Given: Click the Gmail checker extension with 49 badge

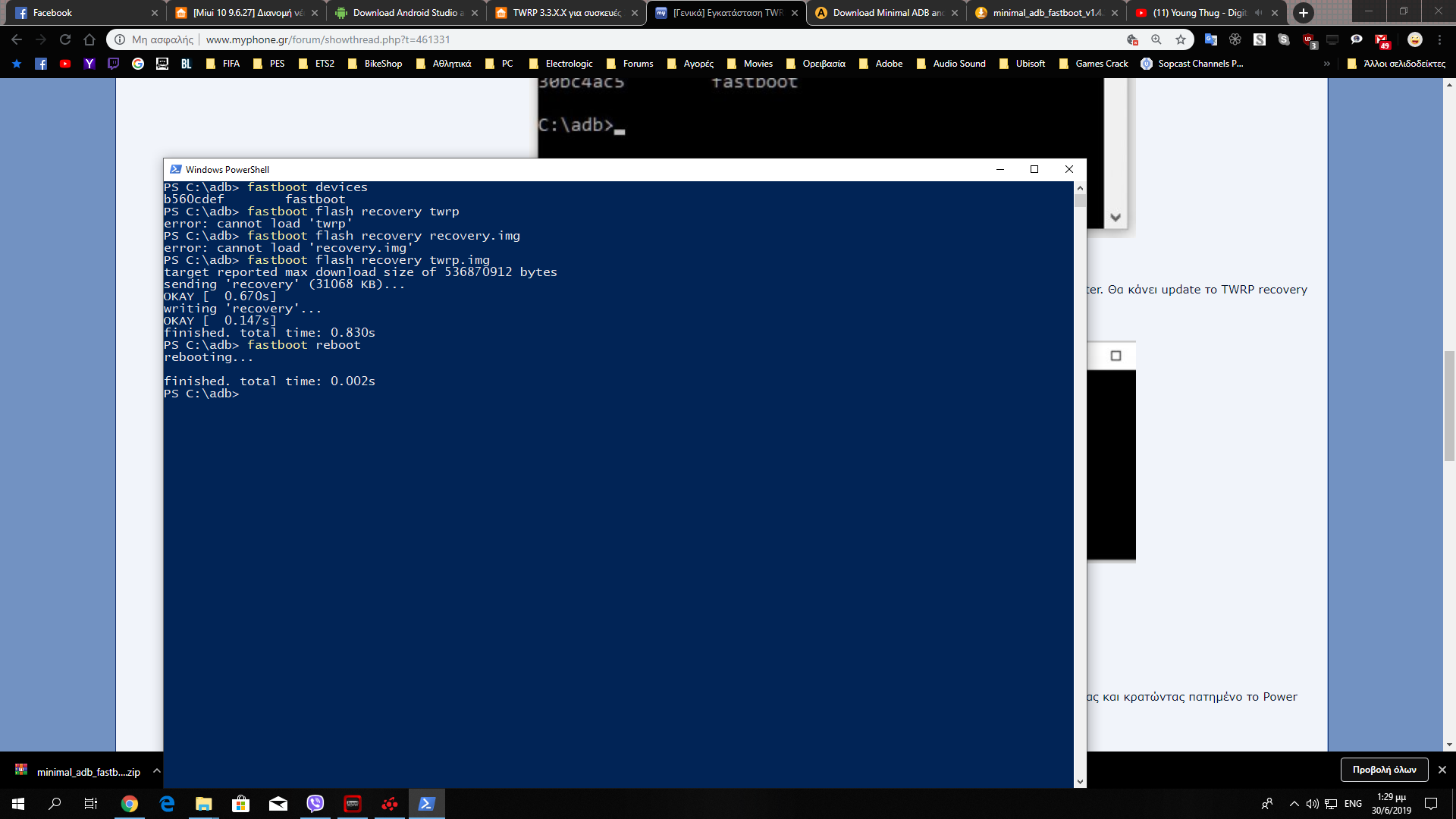Looking at the screenshot, I should click(1382, 39).
